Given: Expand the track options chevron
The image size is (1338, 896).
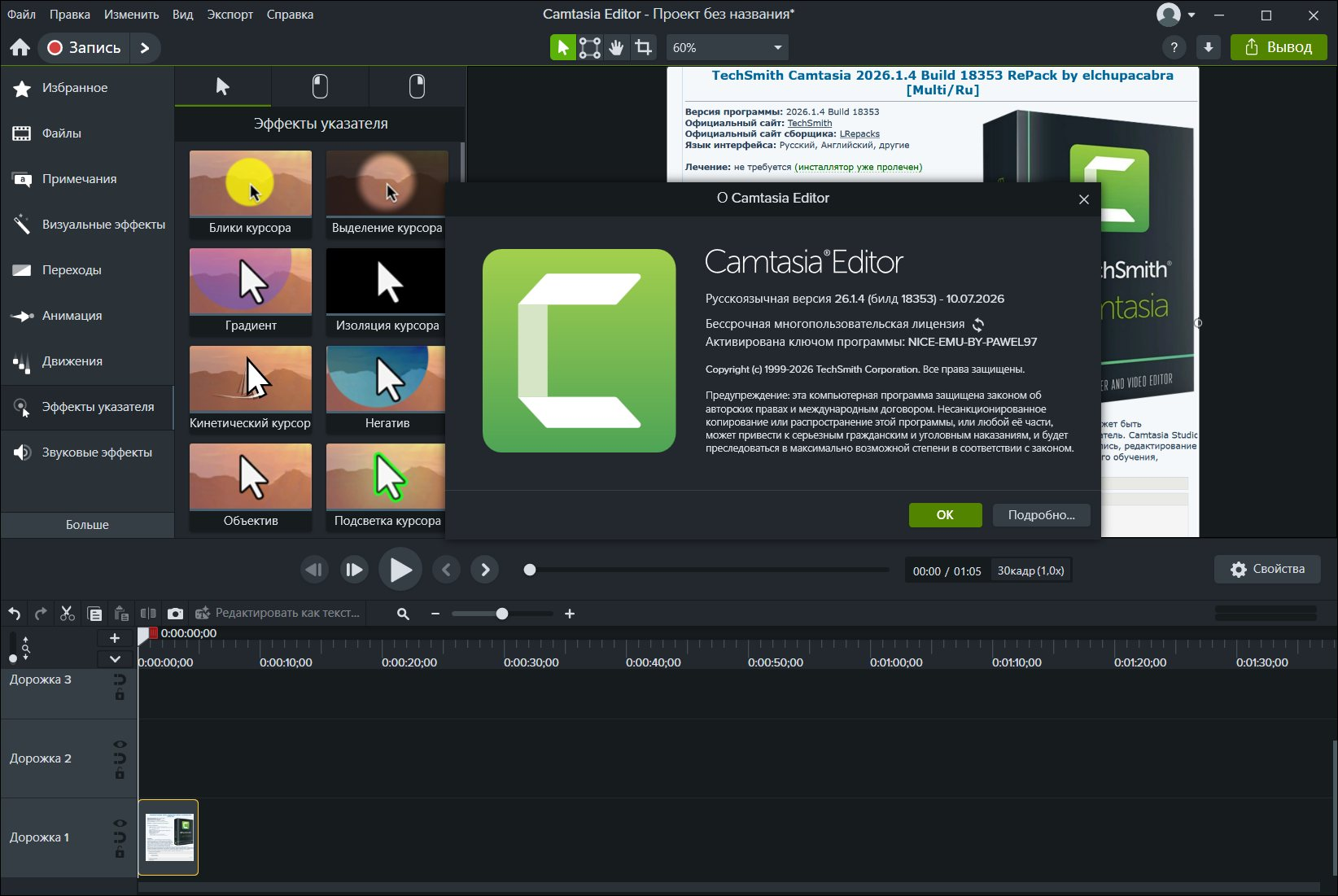Looking at the screenshot, I should click(x=115, y=659).
